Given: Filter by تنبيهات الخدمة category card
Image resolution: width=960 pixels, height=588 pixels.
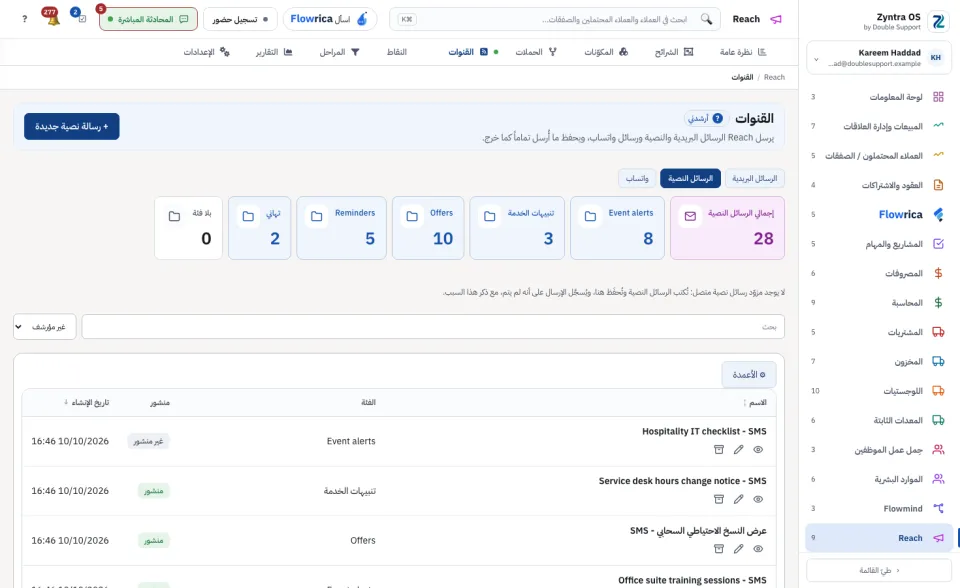Looking at the screenshot, I should [517, 228].
